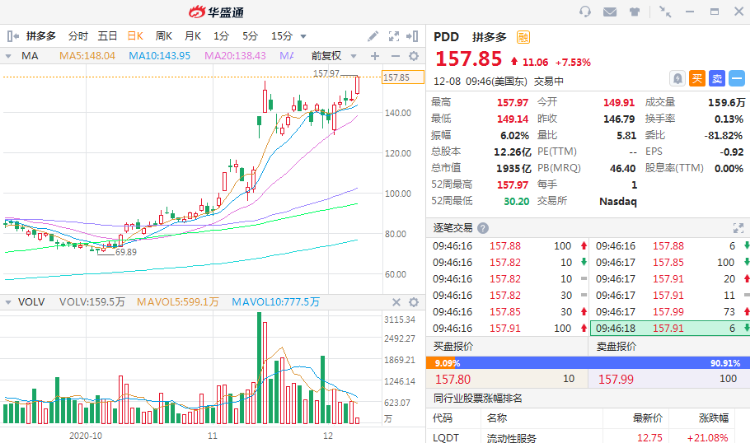The image size is (750, 443).
Task: Switch to the 分时 chart tab
Action: coord(78,36)
